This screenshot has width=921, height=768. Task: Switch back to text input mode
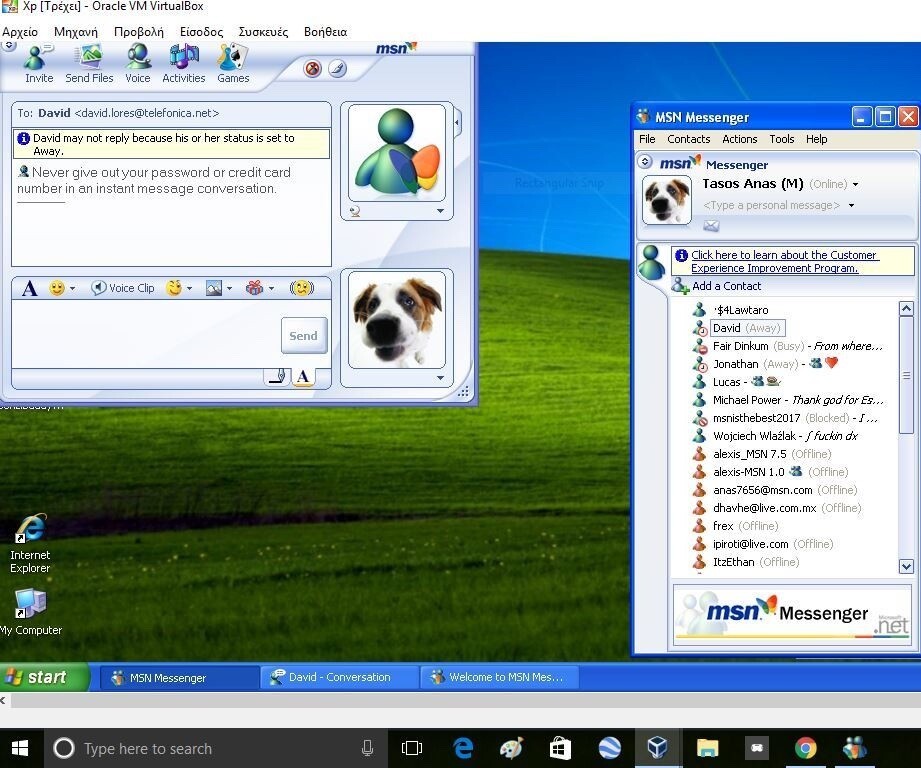[301, 377]
